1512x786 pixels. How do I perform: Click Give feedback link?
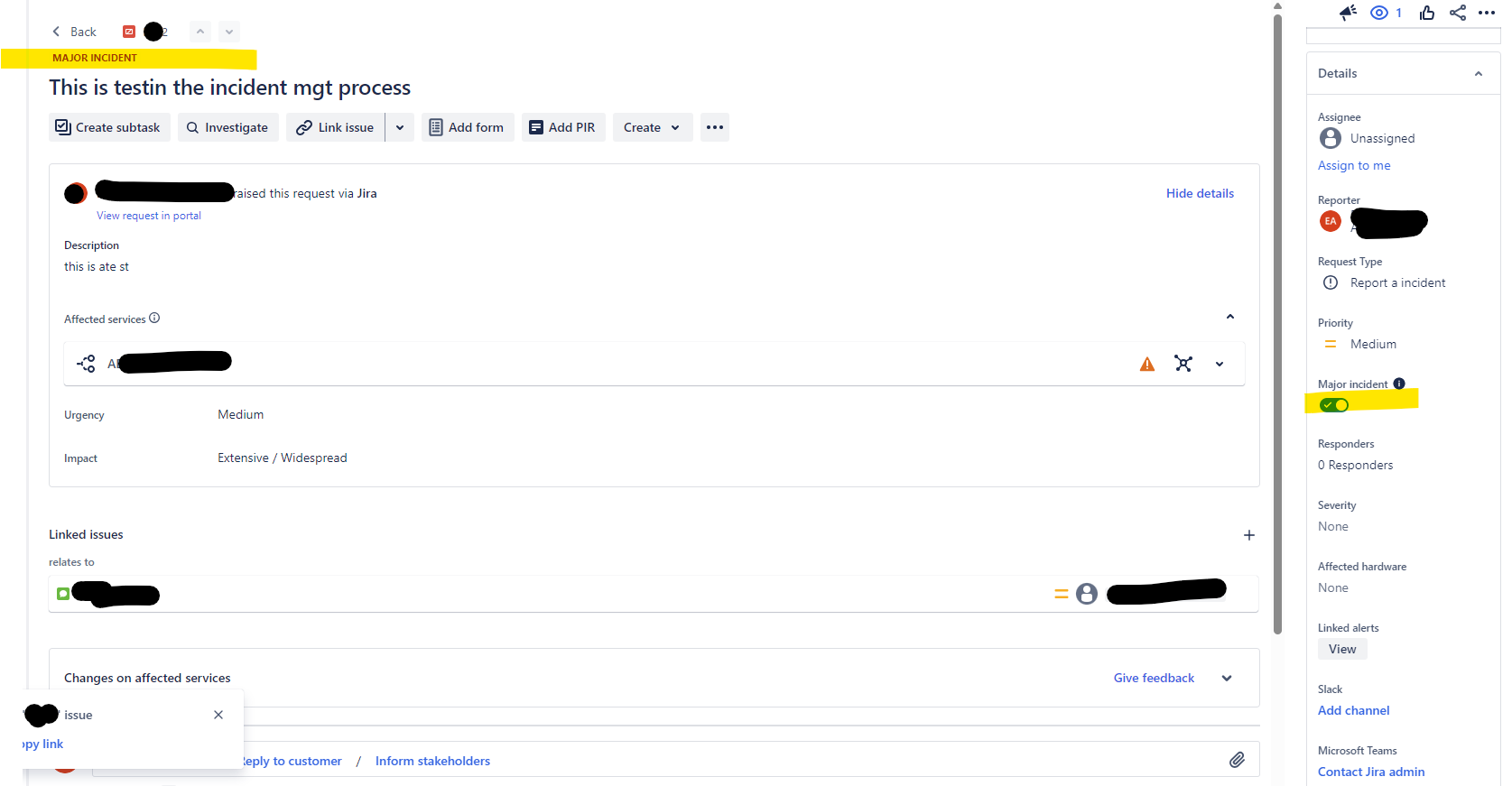pos(1154,678)
